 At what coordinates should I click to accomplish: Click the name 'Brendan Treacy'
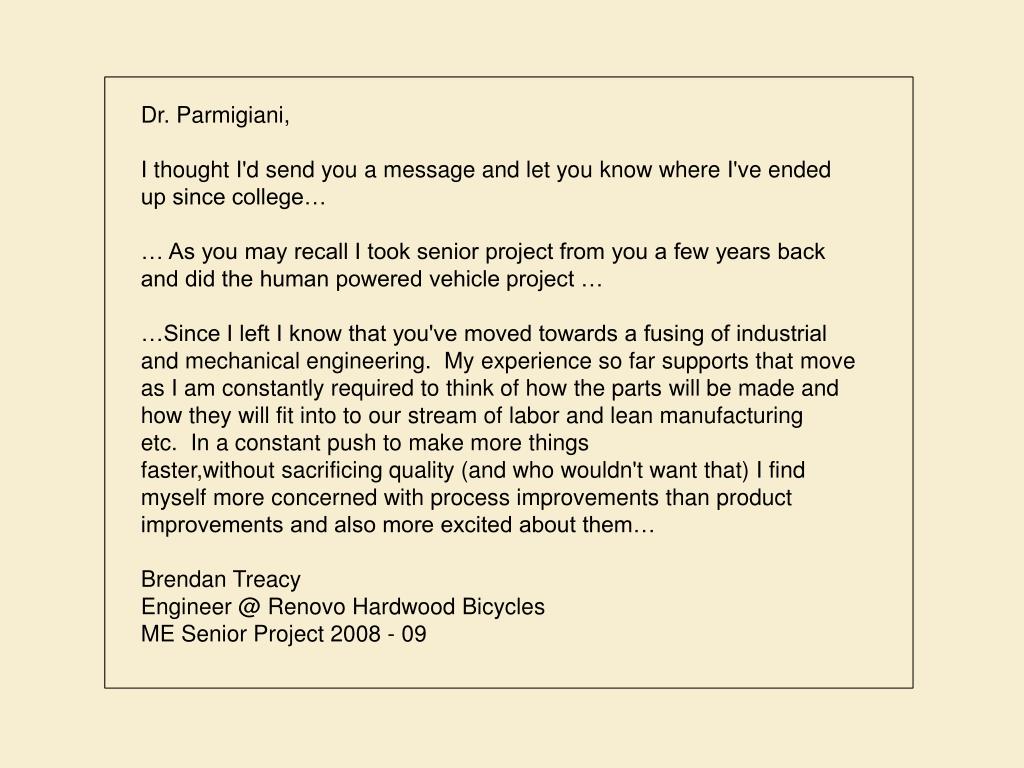tap(221, 580)
